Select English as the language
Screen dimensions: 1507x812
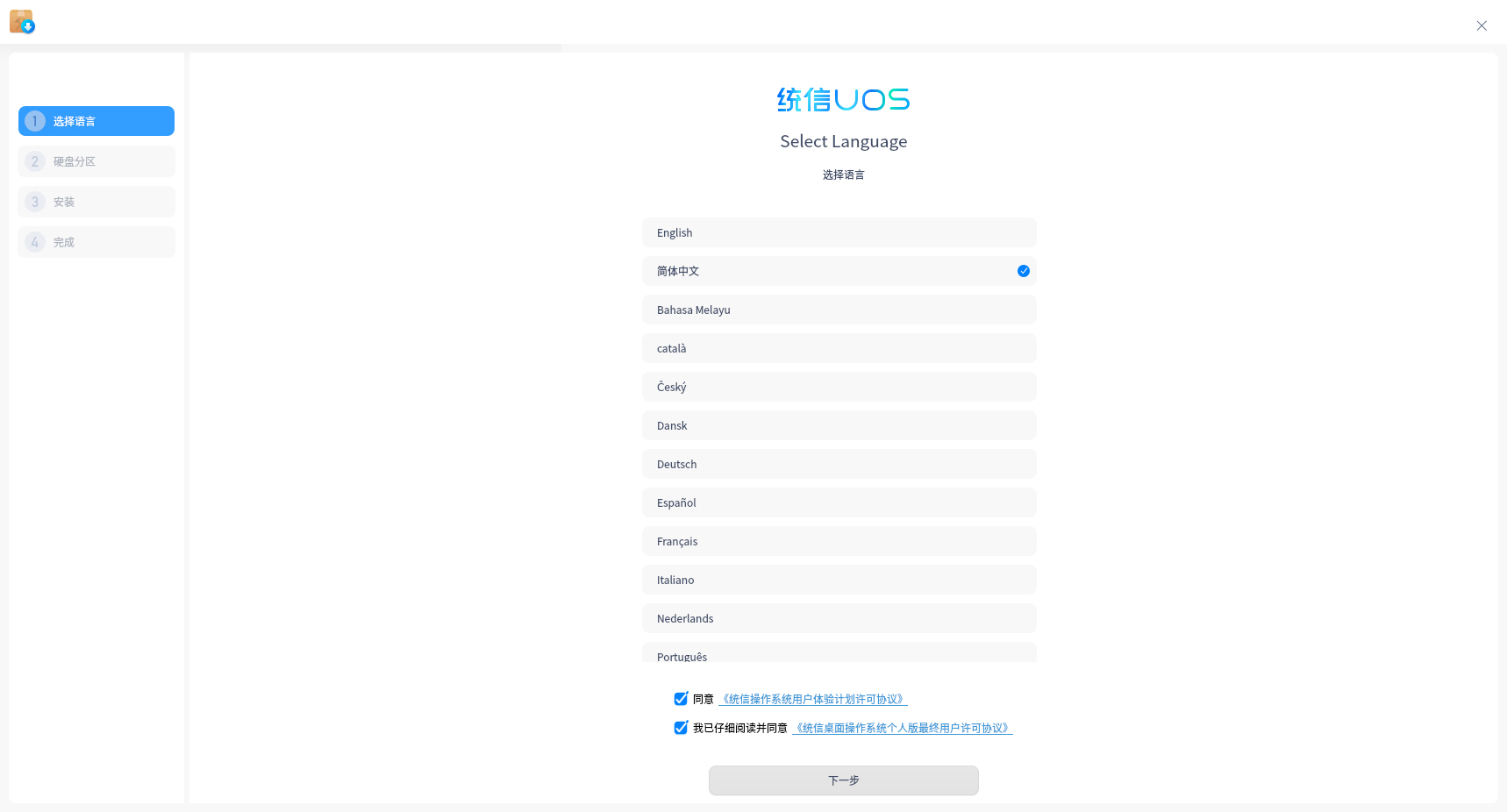[839, 232]
